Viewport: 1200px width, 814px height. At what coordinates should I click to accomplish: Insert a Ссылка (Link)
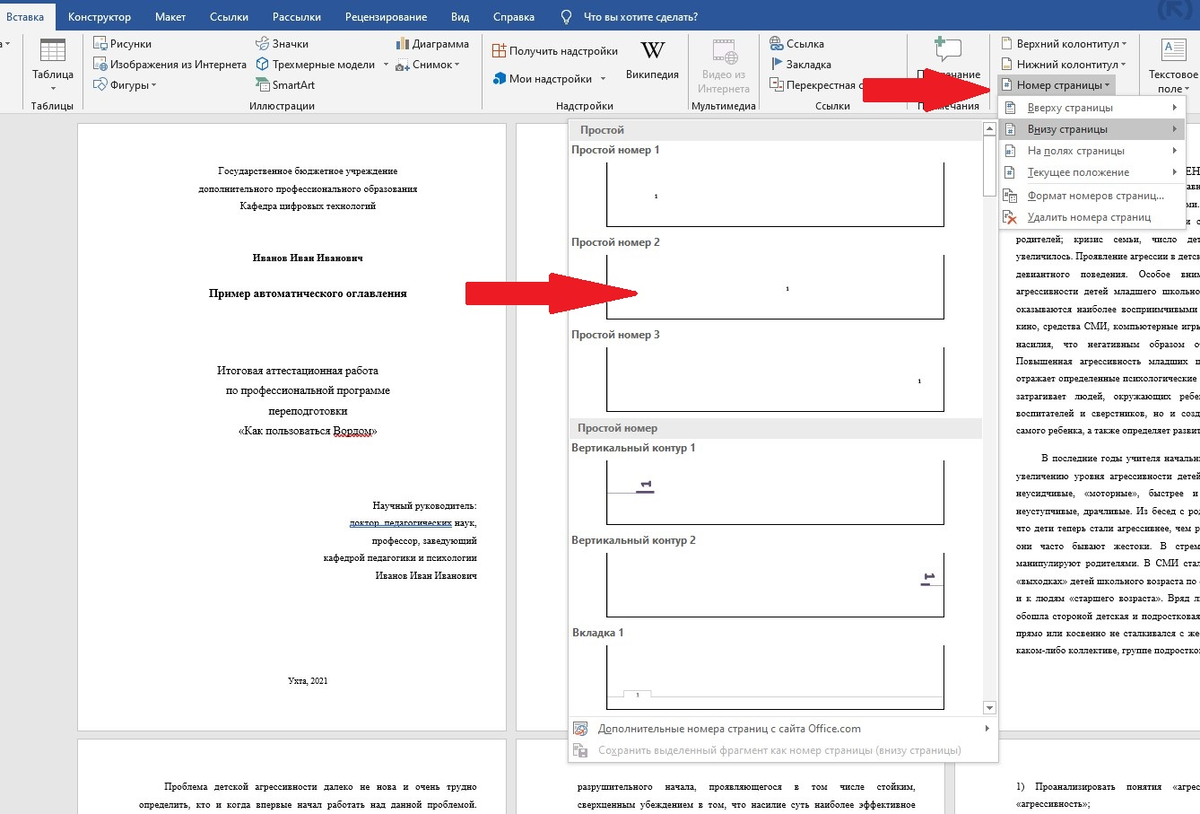point(796,44)
